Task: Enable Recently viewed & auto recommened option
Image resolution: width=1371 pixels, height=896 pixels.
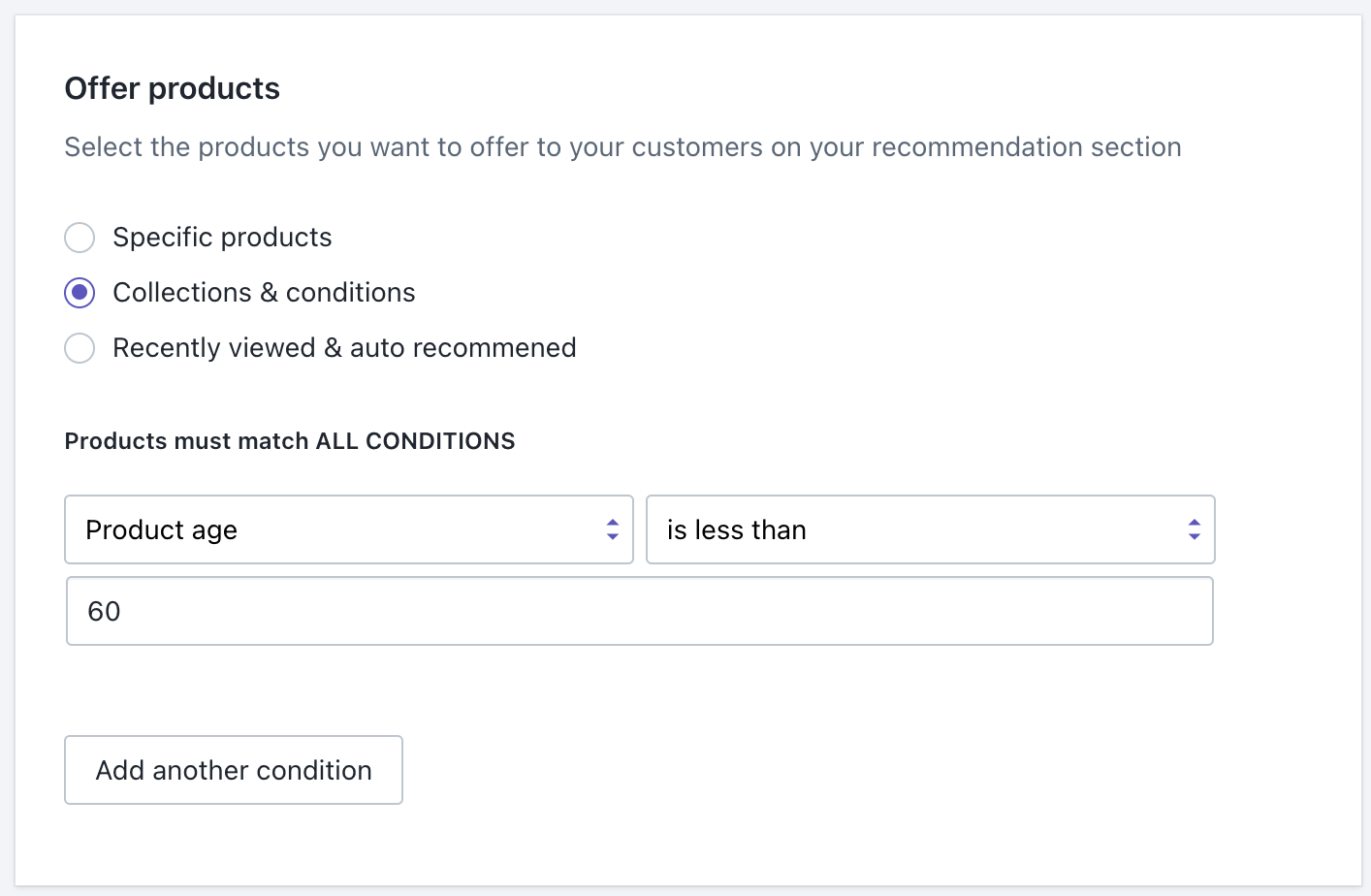Action: coord(80,348)
